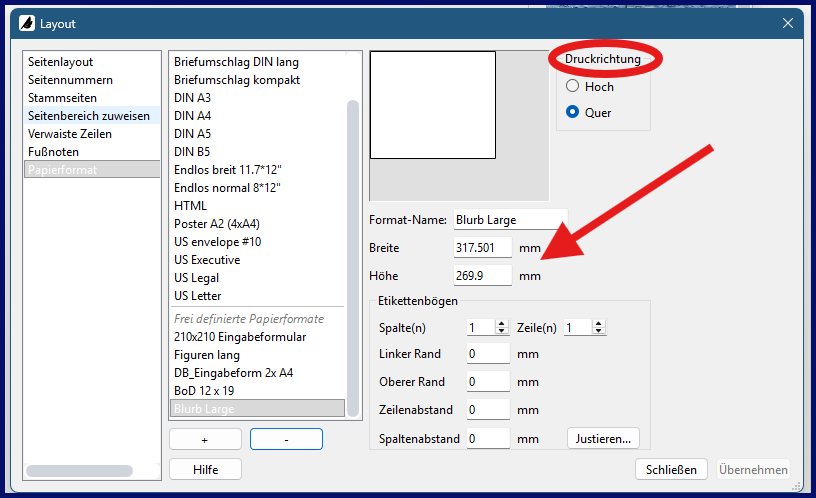Open the Hilfe help button
The image size is (816, 498).
tap(205, 469)
